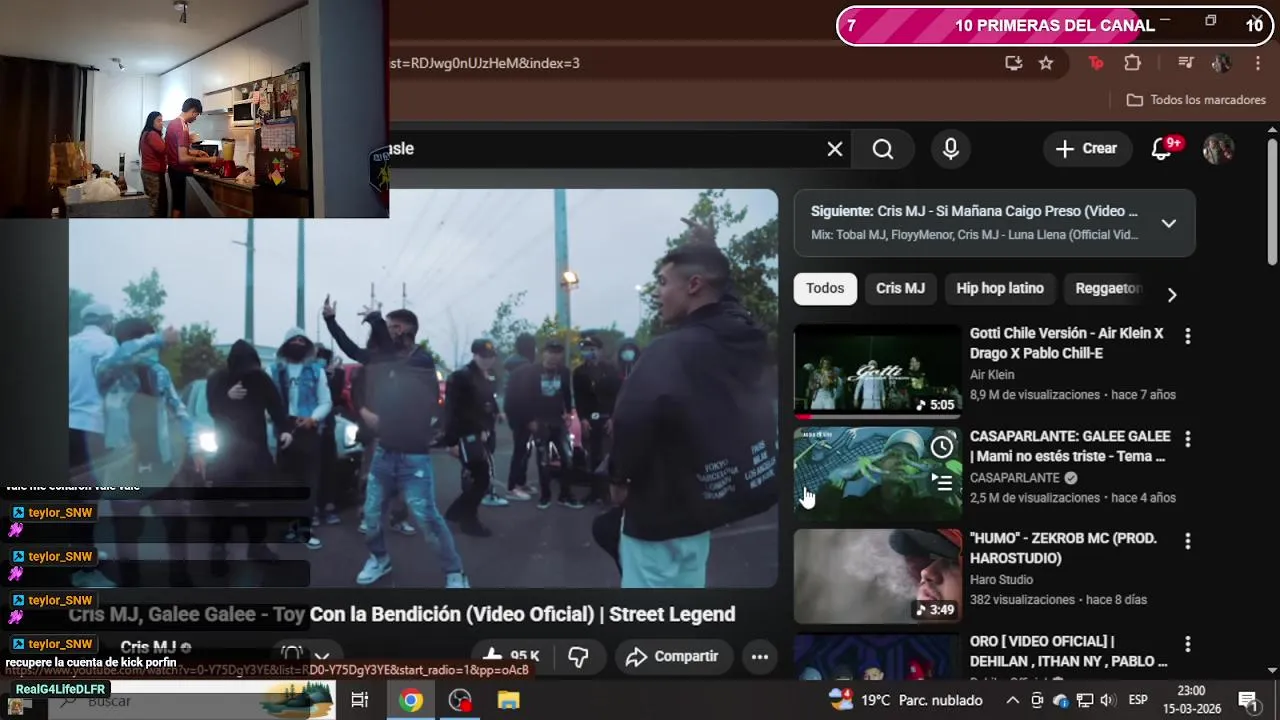Open the weather widget showing 19°C
The image size is (1280, 720).
pyautogui.click(x=906, y=700)
